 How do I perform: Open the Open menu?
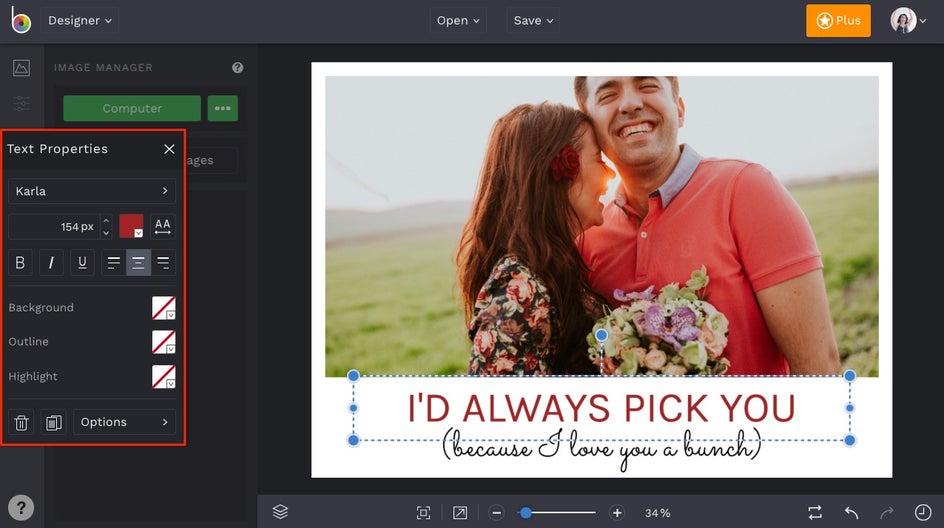(458, 20)
